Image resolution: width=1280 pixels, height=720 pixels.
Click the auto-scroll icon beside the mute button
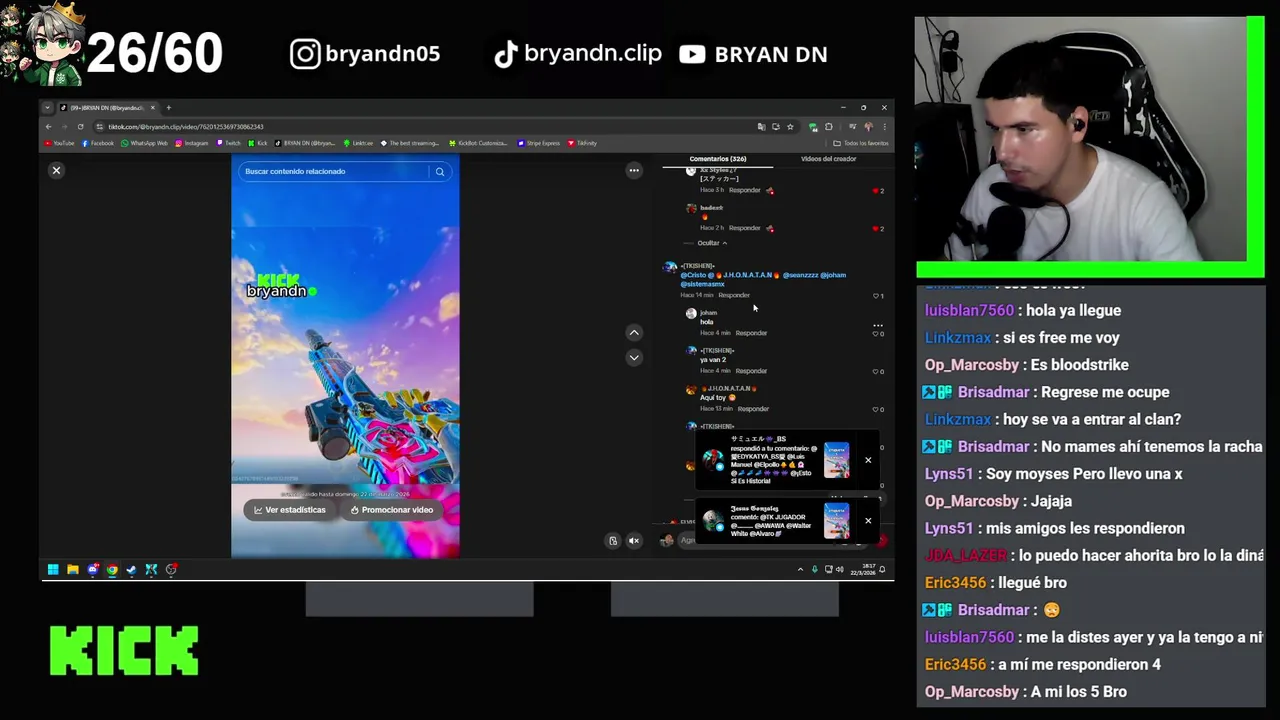613,541
